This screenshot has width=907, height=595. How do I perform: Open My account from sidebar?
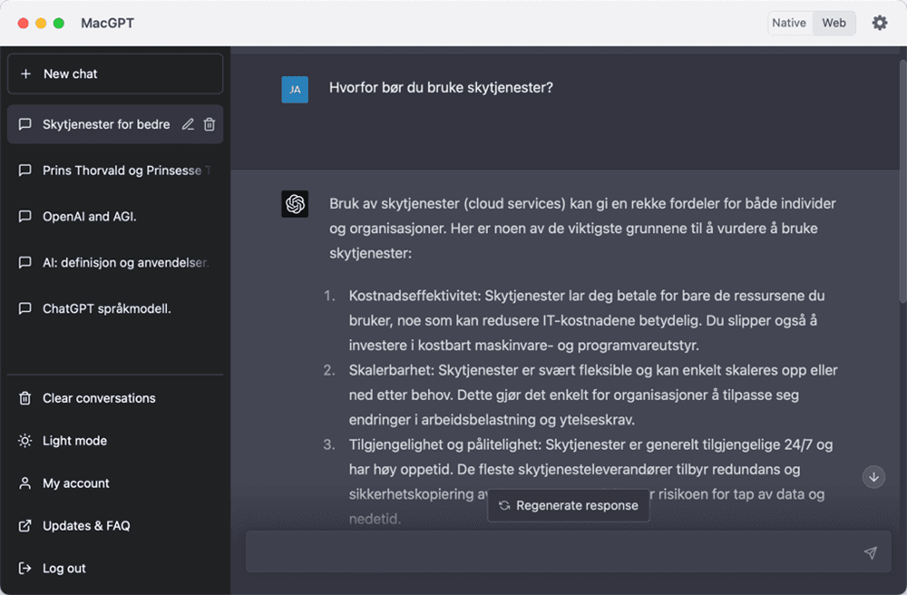click(75, 483)
